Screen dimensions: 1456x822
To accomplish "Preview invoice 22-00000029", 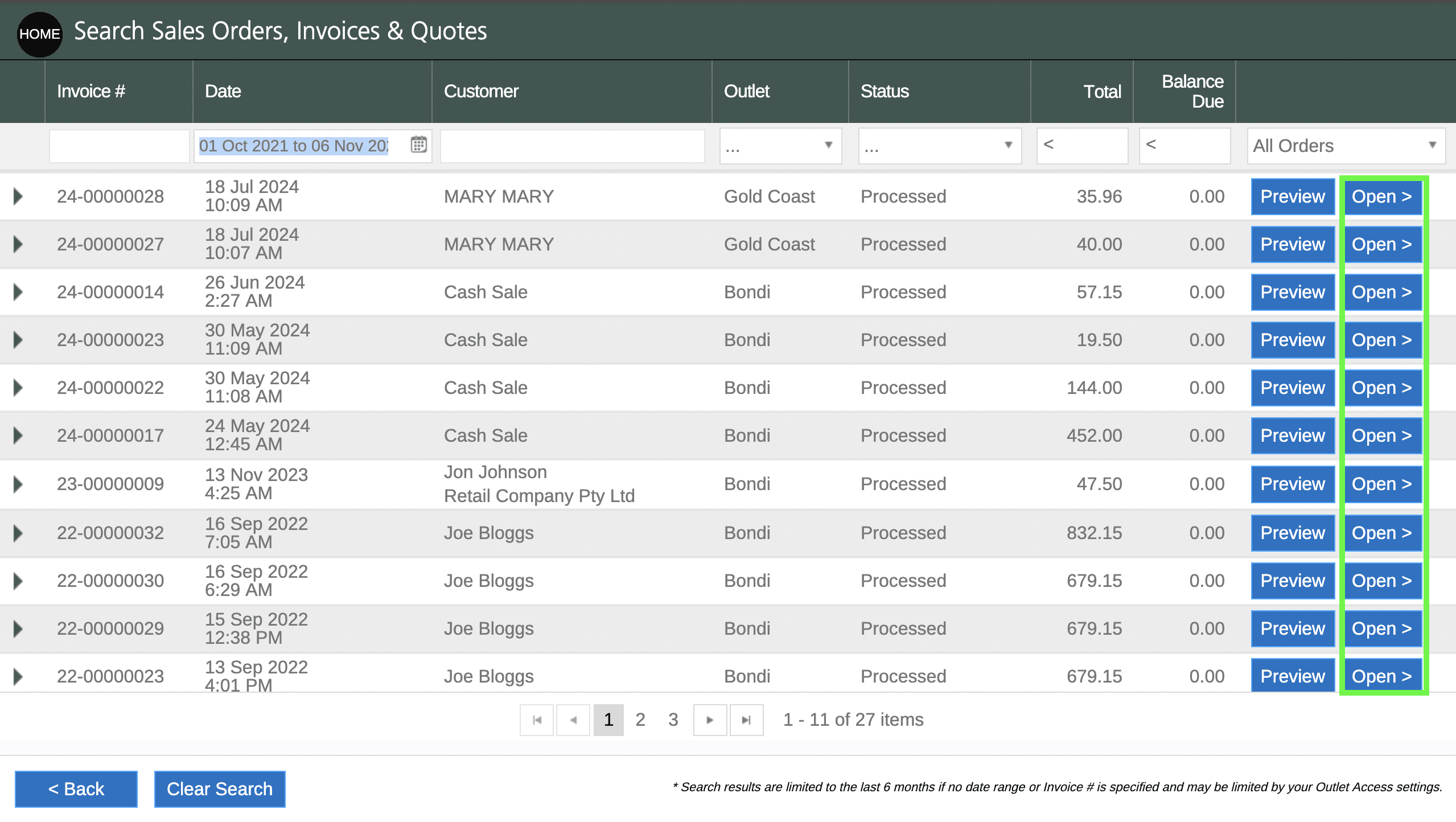I will pyautogui.click(x=1293, y=628).
